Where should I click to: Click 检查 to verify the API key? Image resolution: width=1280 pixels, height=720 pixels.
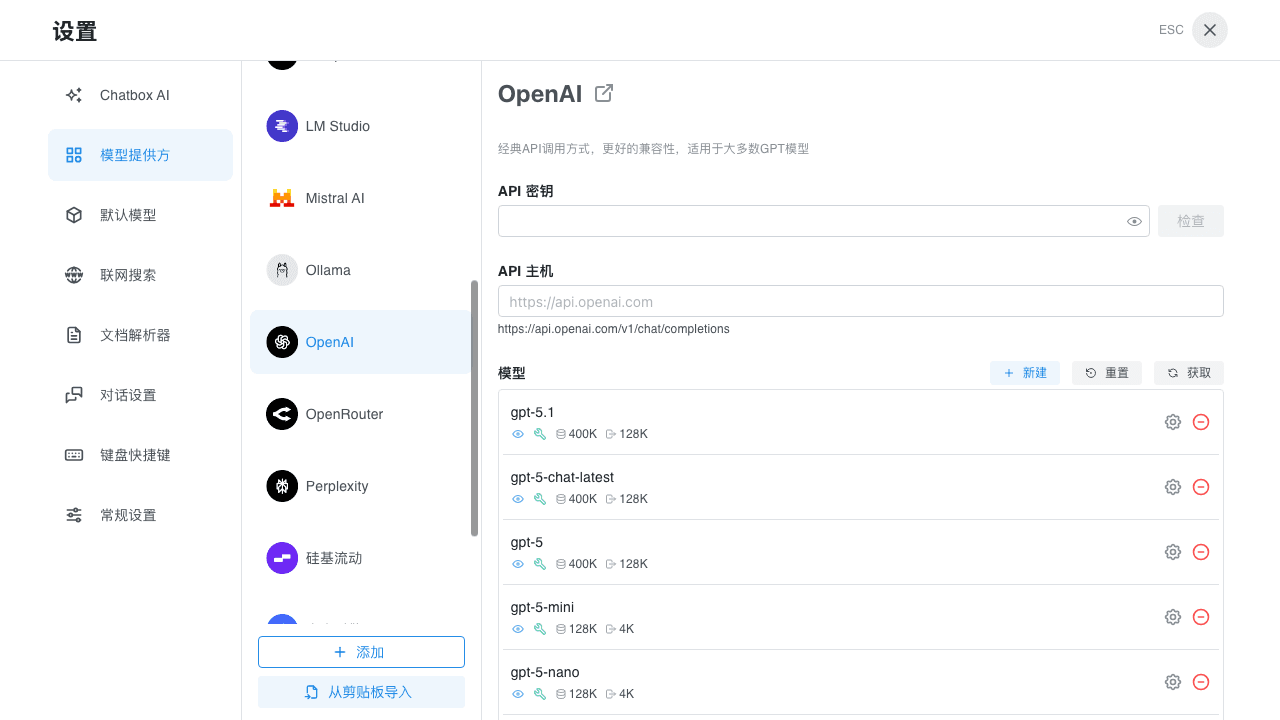[1190, 221]
